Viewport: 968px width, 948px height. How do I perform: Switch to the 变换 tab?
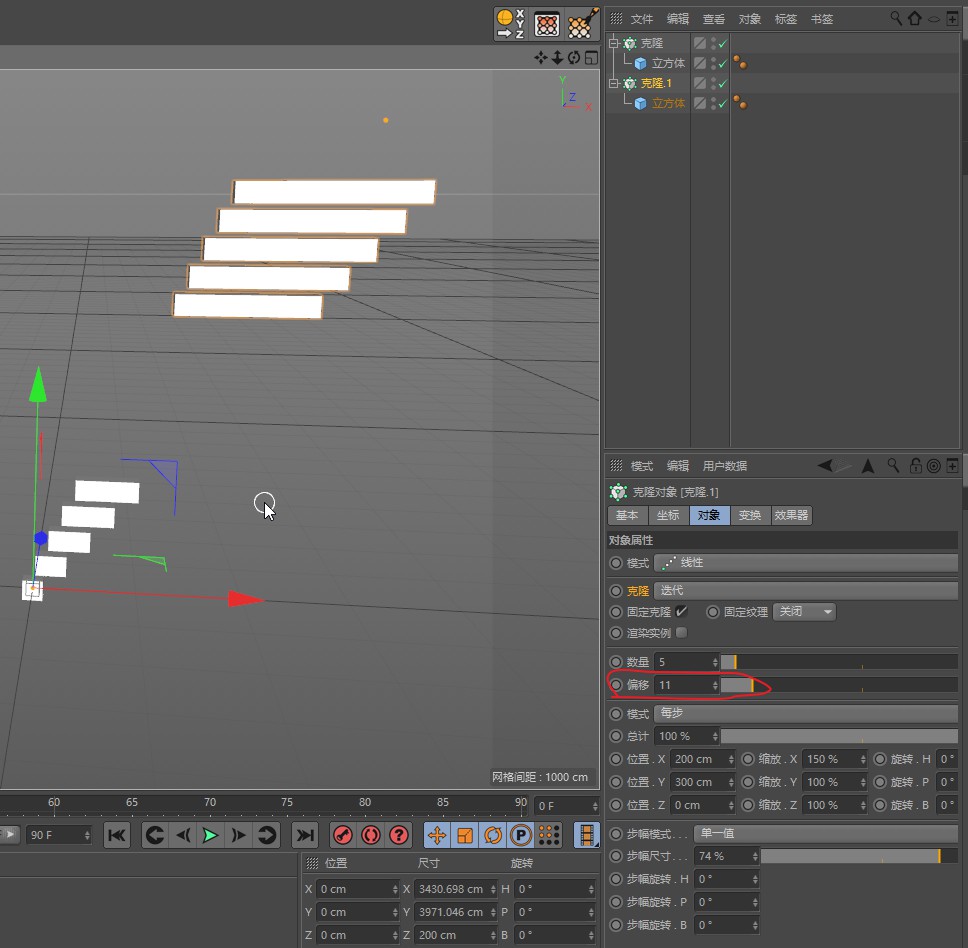click(750, 515)
